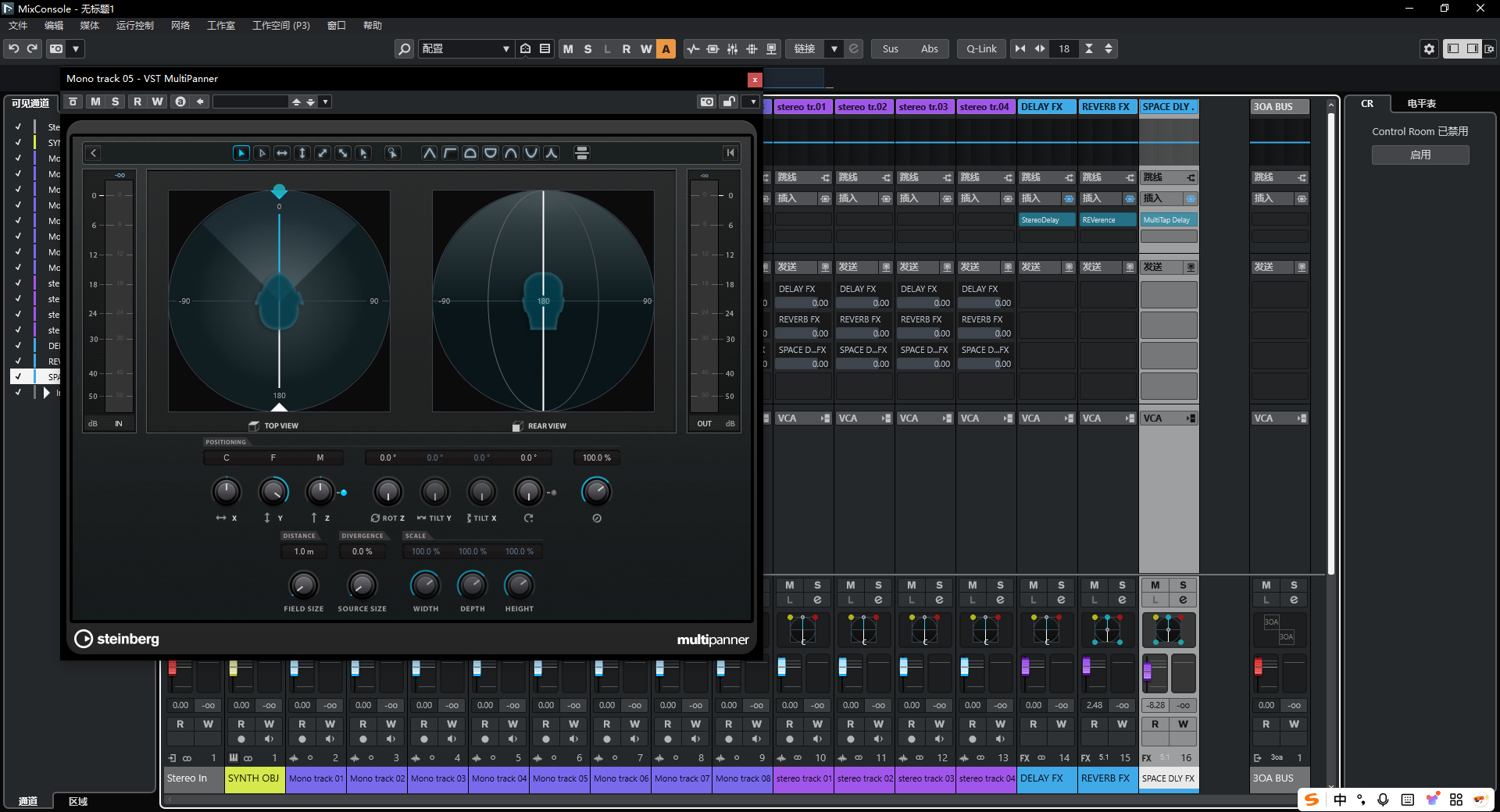Switch to the 电平表 tab
Image resolution: width=1500 pixels, height=812 pixels.
tap(1421, 103)
